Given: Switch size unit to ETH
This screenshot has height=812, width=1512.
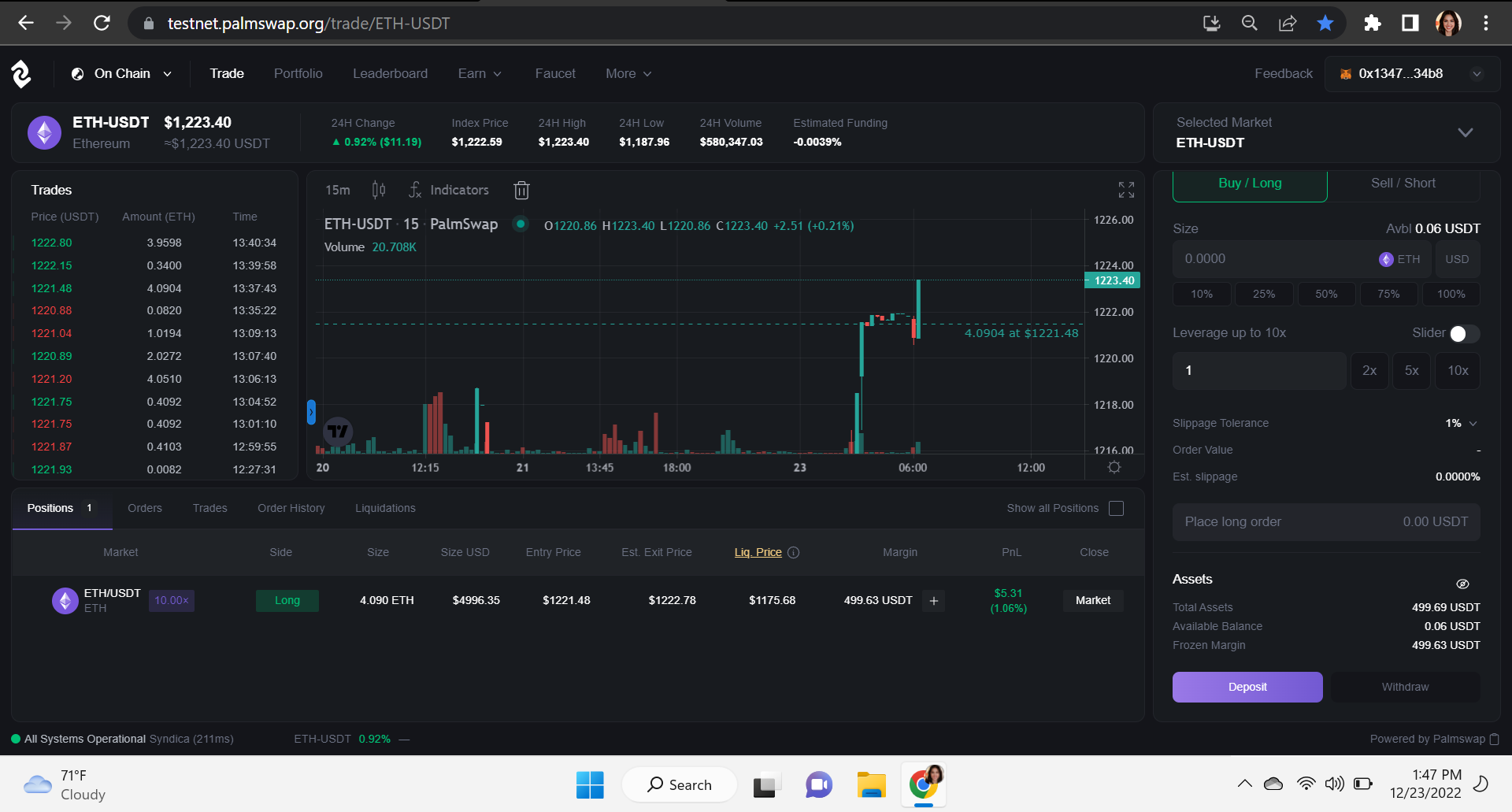Looking at the screenshot, I should (1400, 259).
